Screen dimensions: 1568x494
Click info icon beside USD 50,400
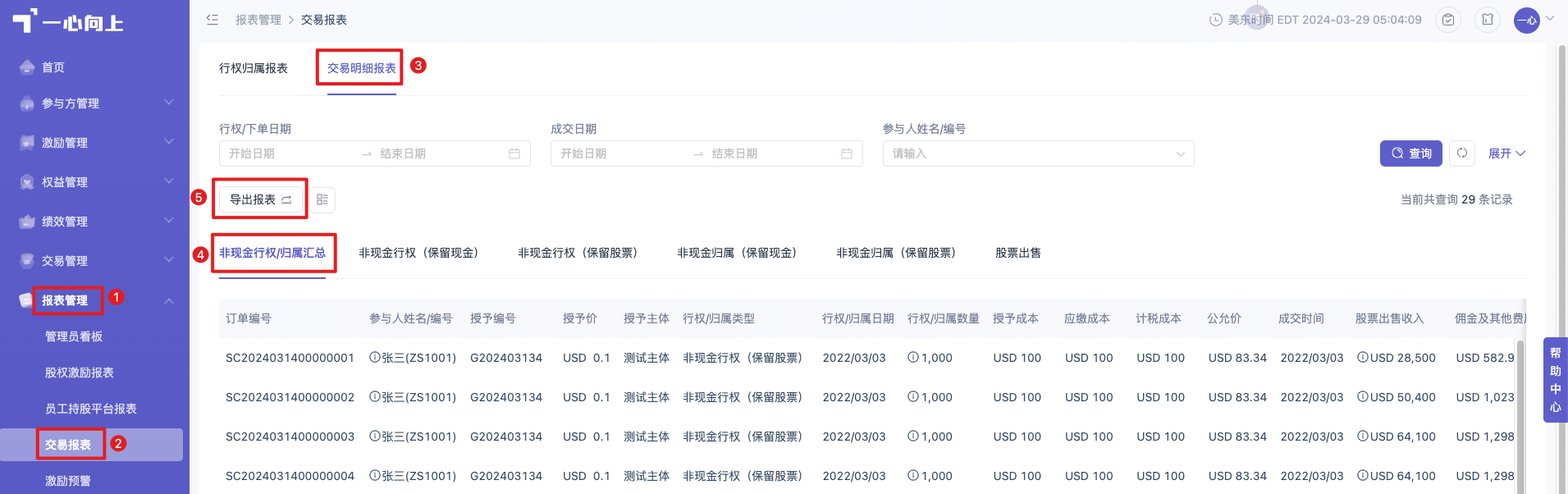click(1363, 397)
